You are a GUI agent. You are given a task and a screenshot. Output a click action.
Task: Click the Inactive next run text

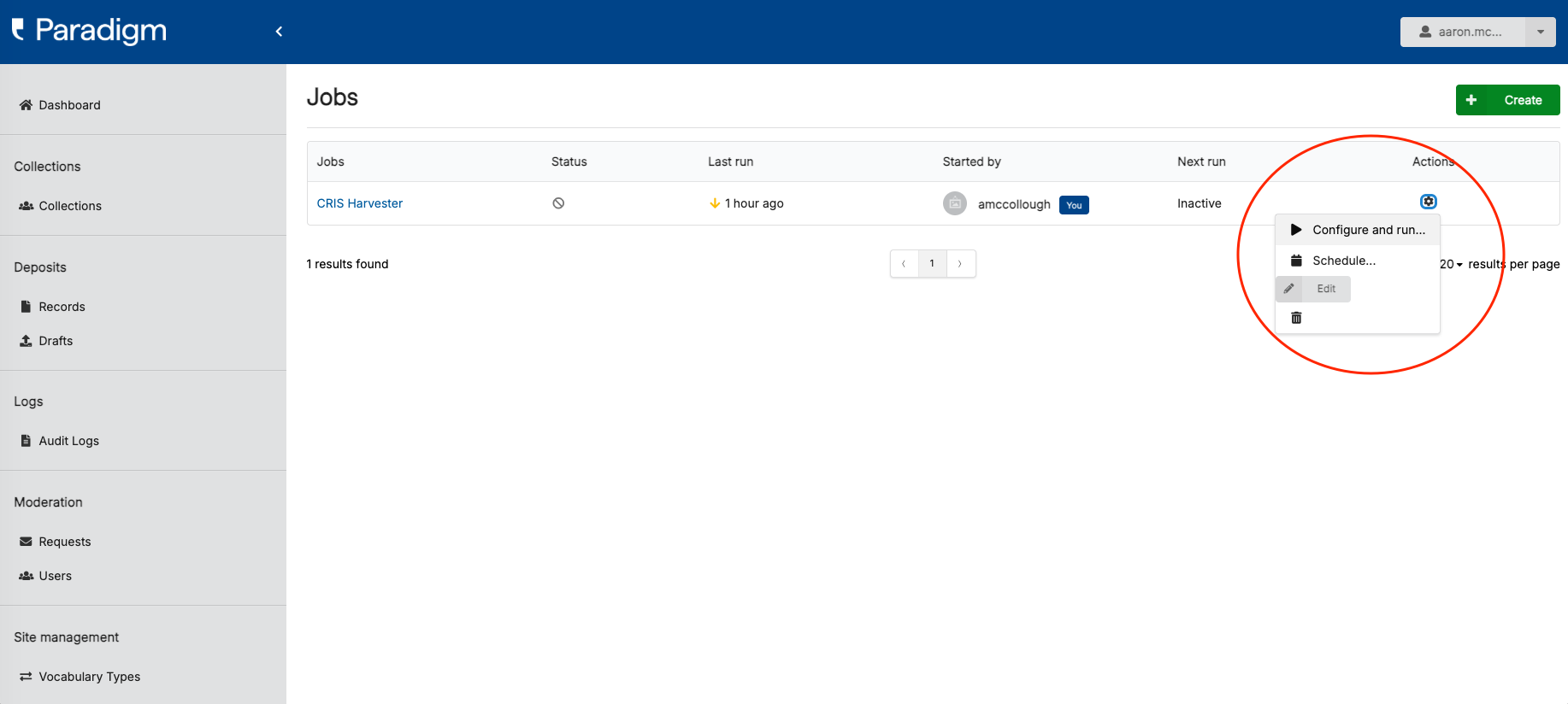point(1200,203)
